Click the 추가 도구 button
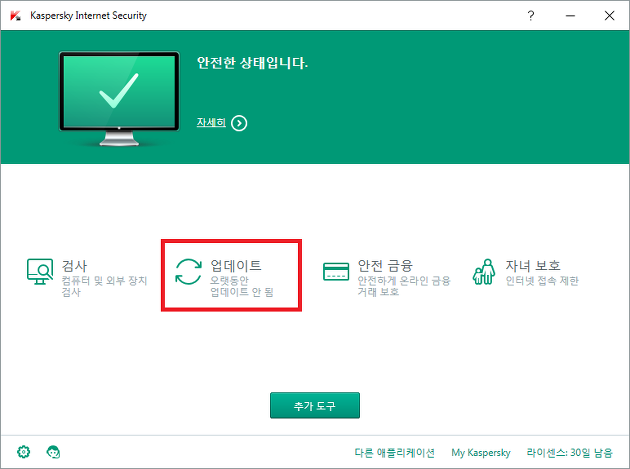 pyautogui.click(x=315, y=405)
